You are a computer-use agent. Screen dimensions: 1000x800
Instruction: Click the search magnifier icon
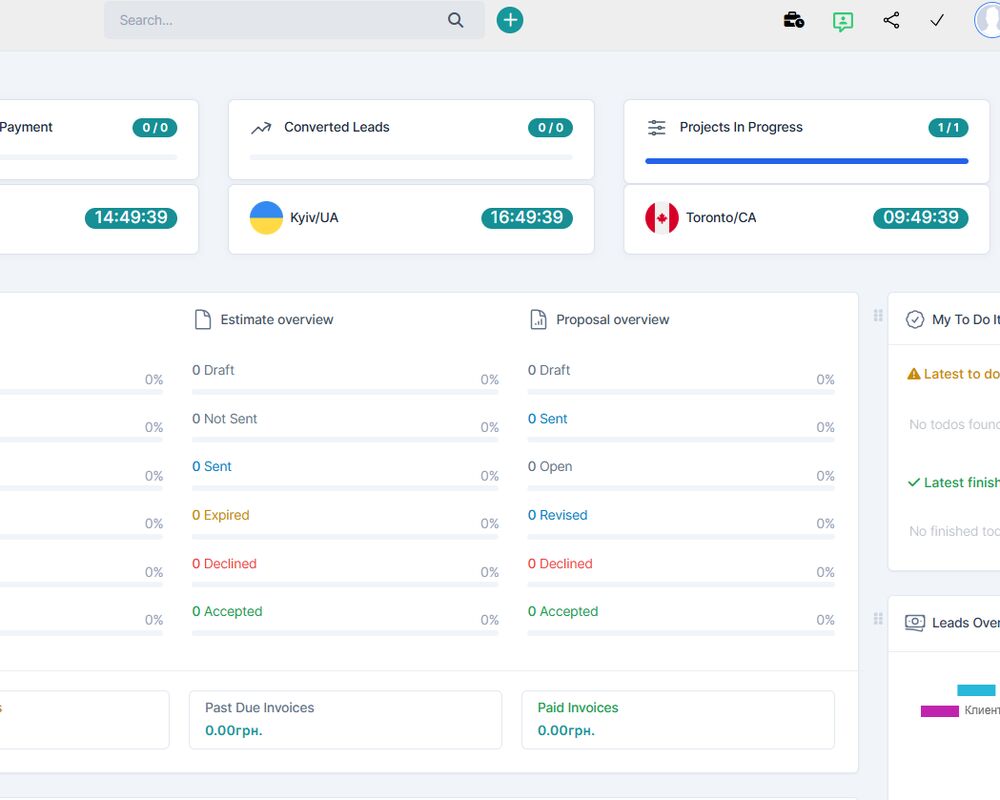455,19
